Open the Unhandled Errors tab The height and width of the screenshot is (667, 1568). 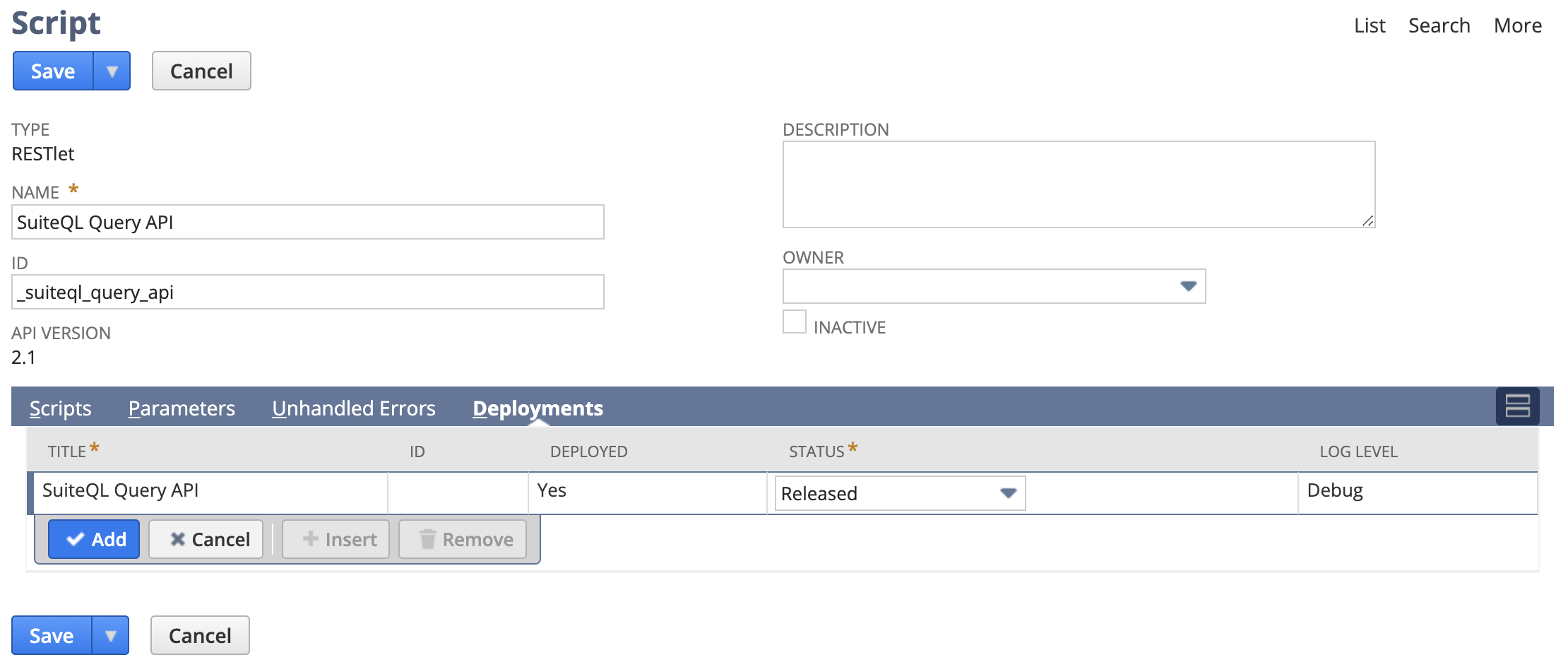click(354, 408)
